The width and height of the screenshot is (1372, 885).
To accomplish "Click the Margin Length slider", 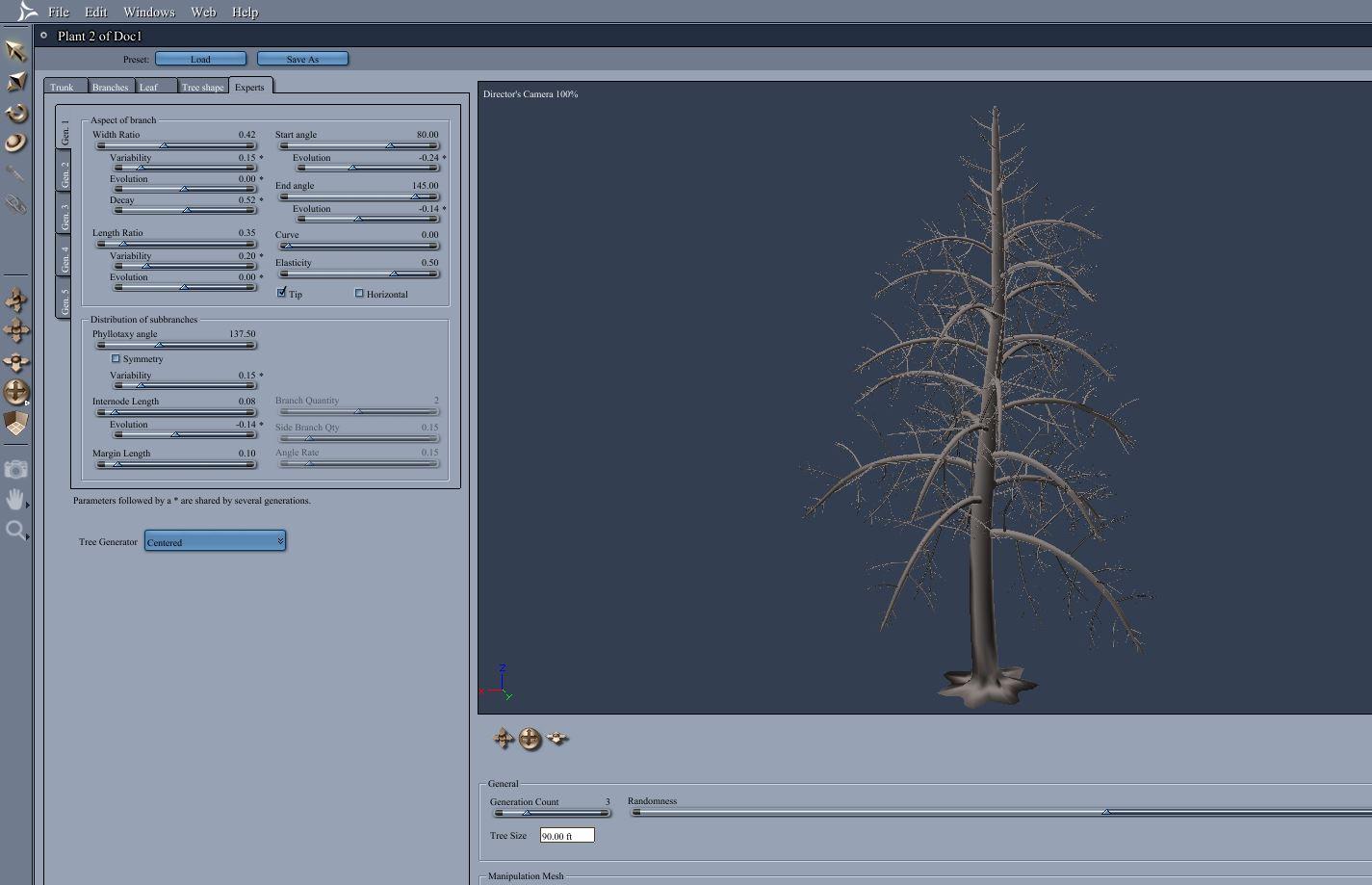I will [176, 464].
